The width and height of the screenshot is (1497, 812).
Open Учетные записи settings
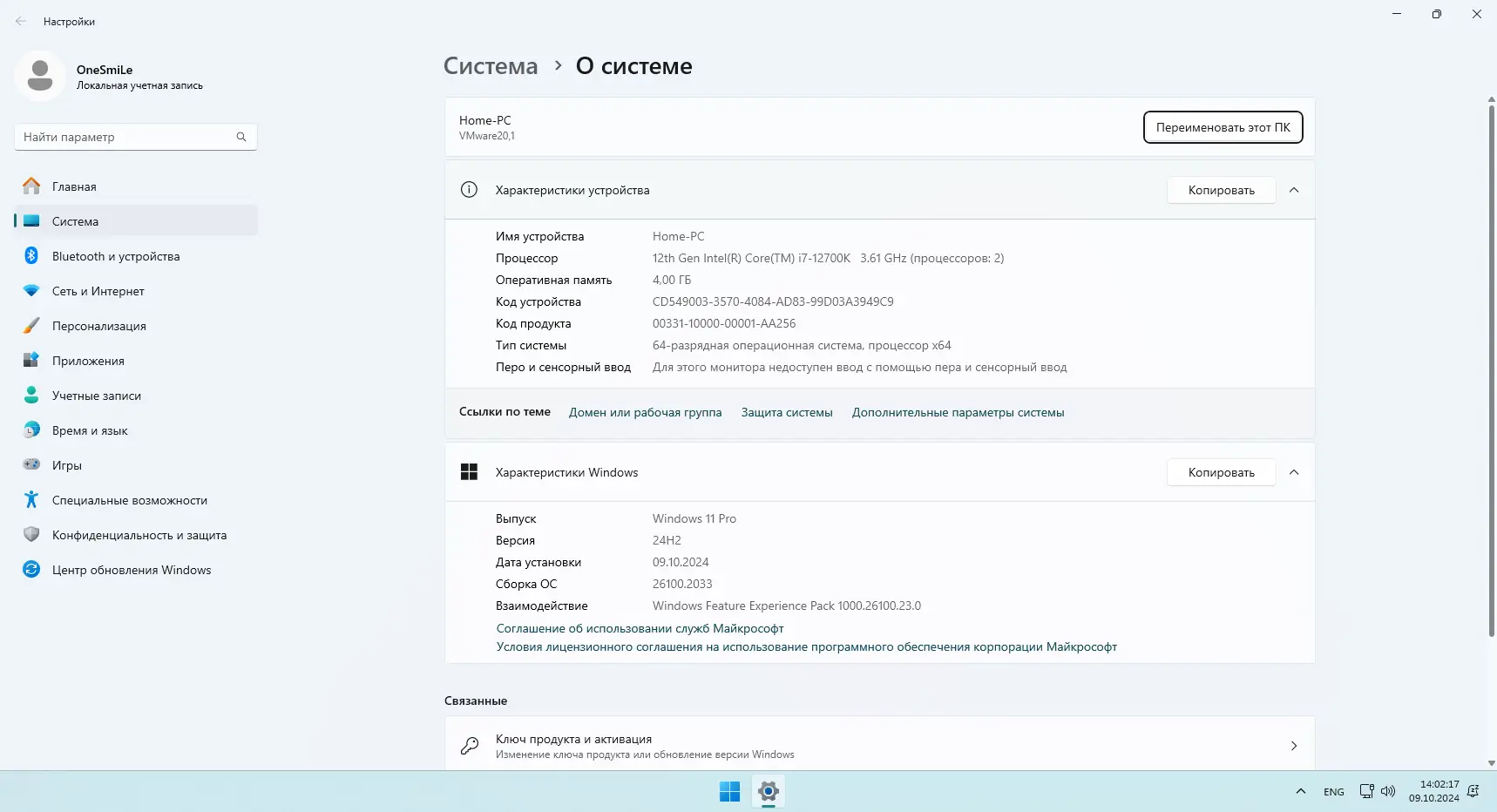pyautogui.click(x=96, y=395)
